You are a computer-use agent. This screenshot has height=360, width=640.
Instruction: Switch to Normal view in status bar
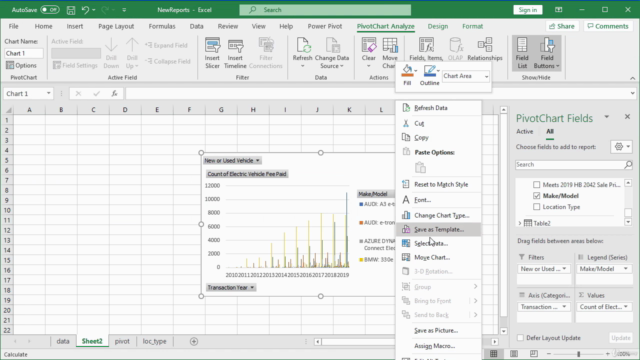(x=493, y=353)
